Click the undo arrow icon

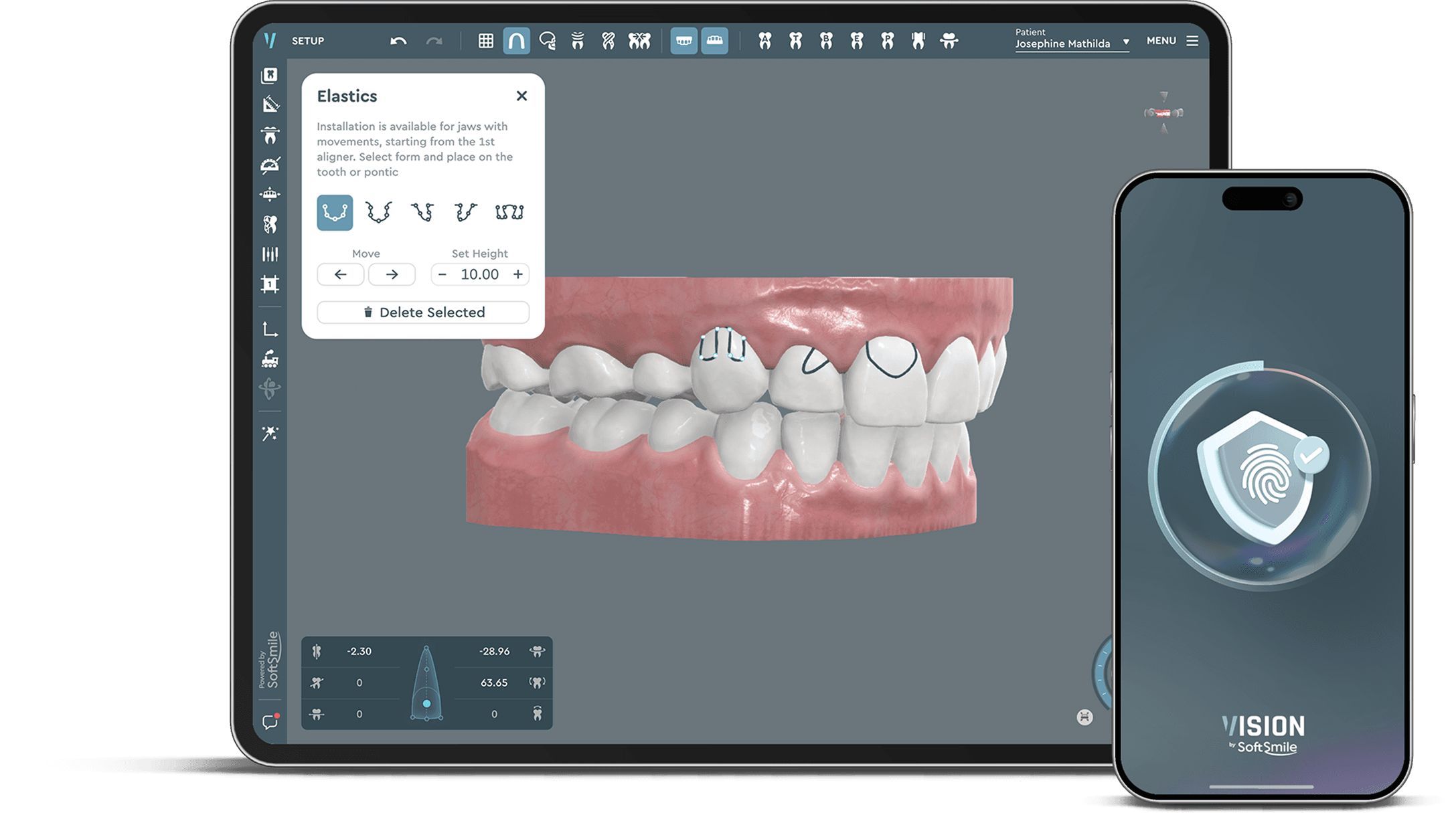tap(398, 41)
